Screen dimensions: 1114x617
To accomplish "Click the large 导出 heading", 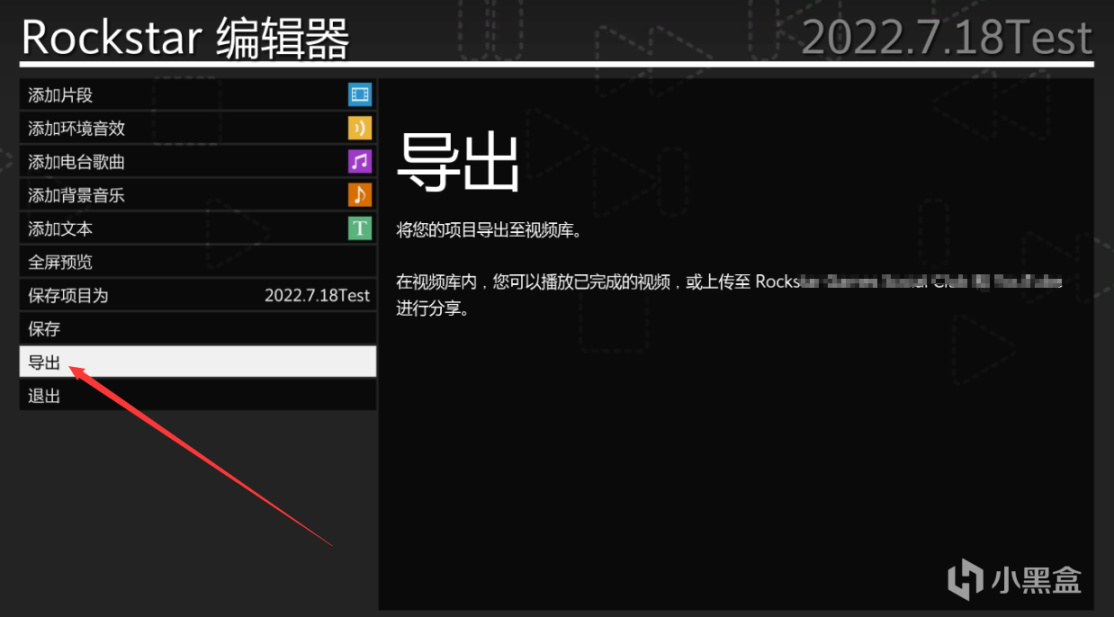I will click(x=458, y=161).
